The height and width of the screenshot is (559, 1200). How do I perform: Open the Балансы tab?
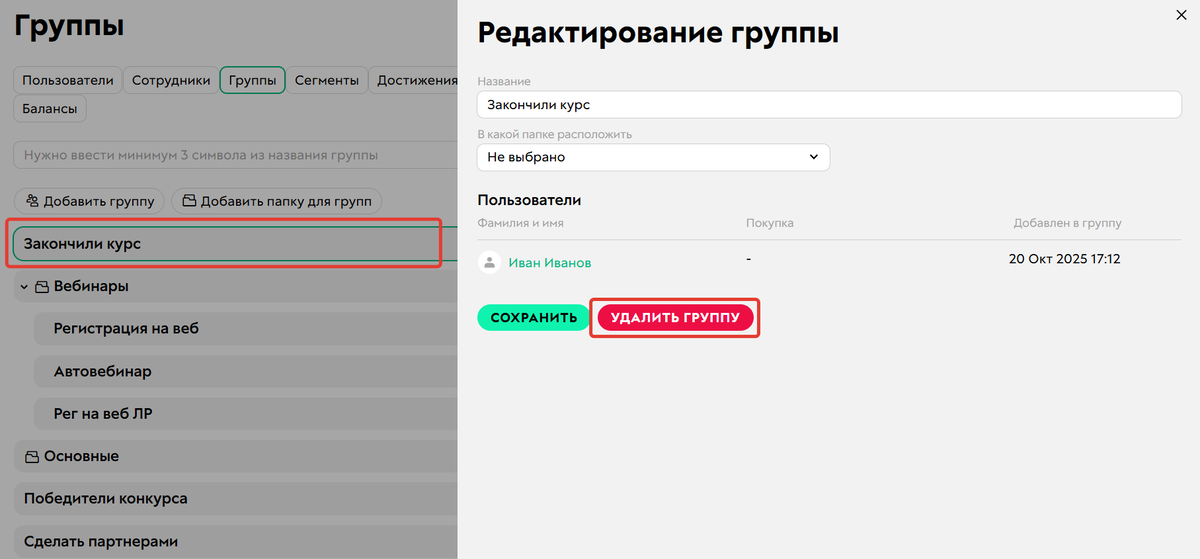50,109
